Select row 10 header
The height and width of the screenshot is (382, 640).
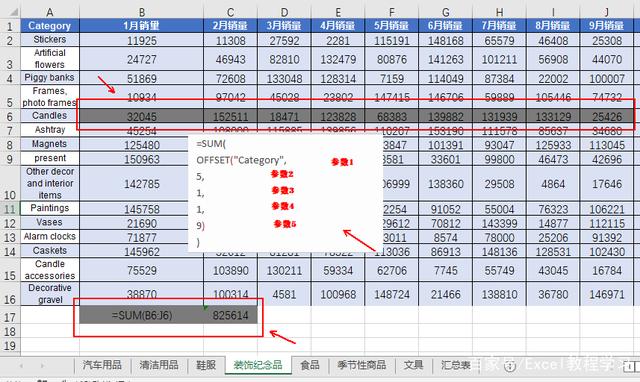click(10, 184)
